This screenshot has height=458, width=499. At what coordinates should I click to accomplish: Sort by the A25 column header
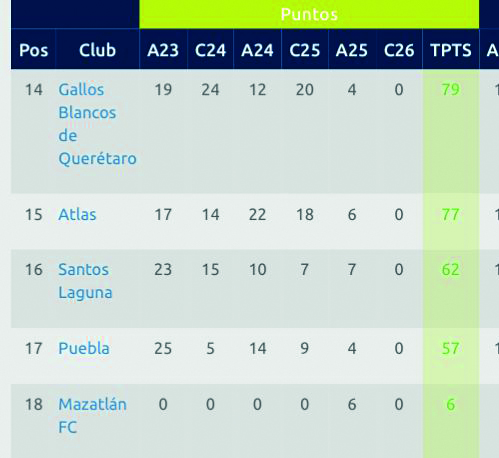[x=352, y=50]
